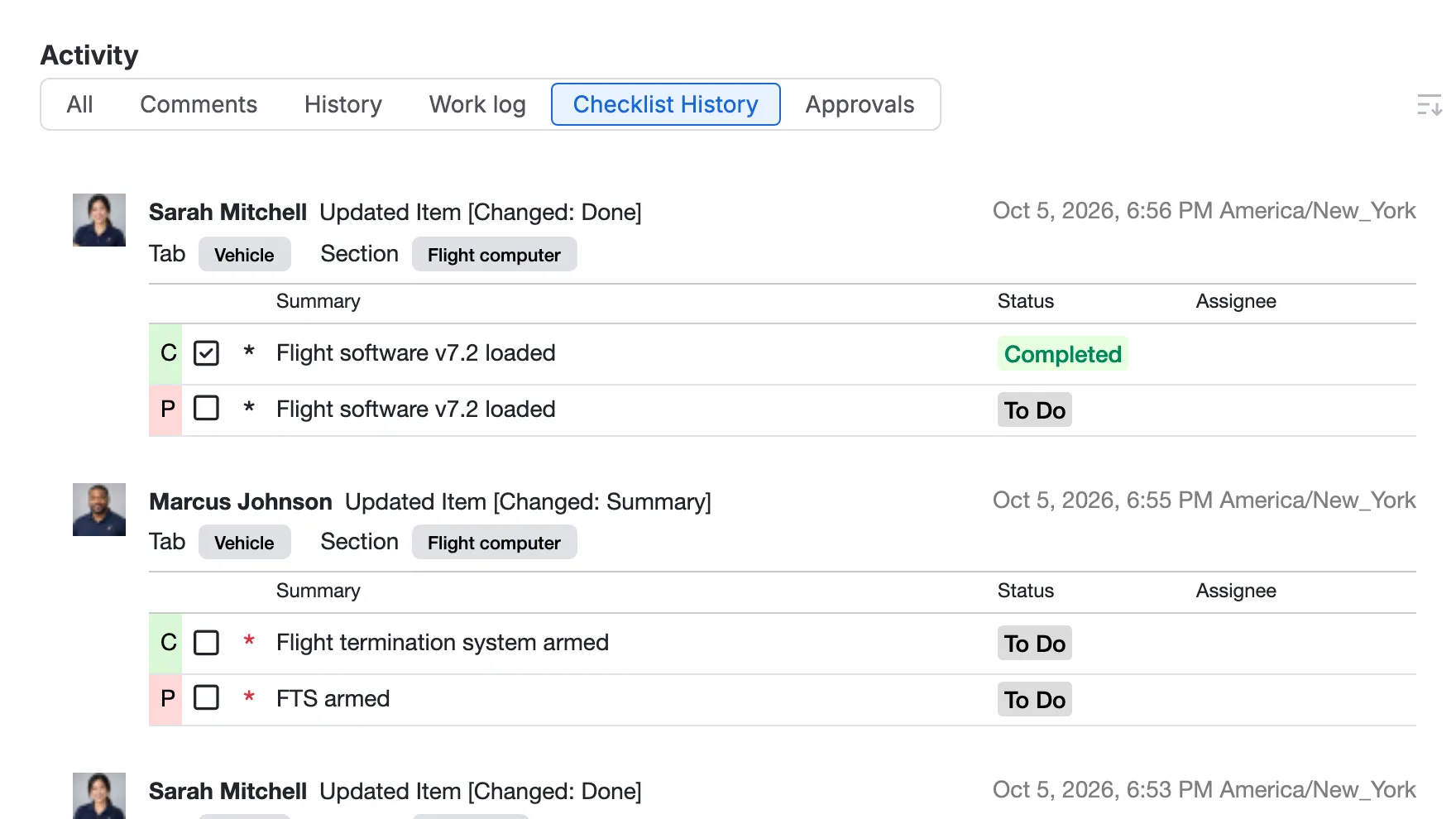Click Sarah Mitchell's name on the 6:56 PM entry
This screenshot has width=1456, height=819.
227,213
